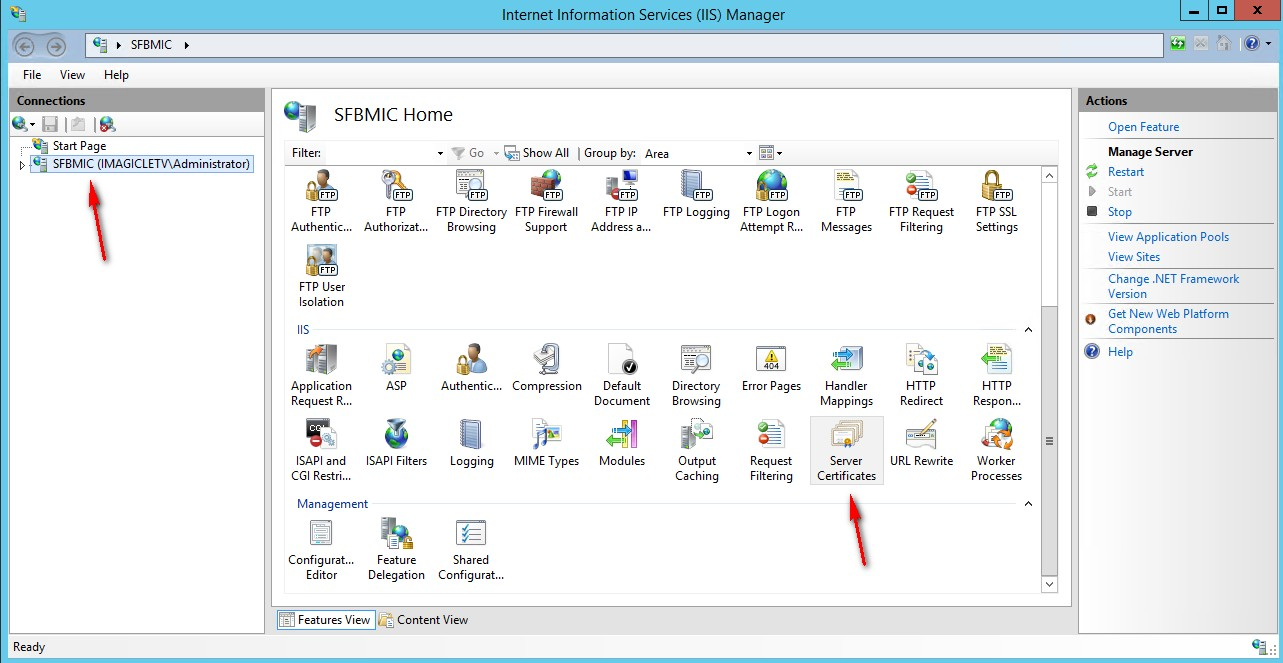
Task: Select the FTP Firewall Support icon
Action: click(546, 201)
